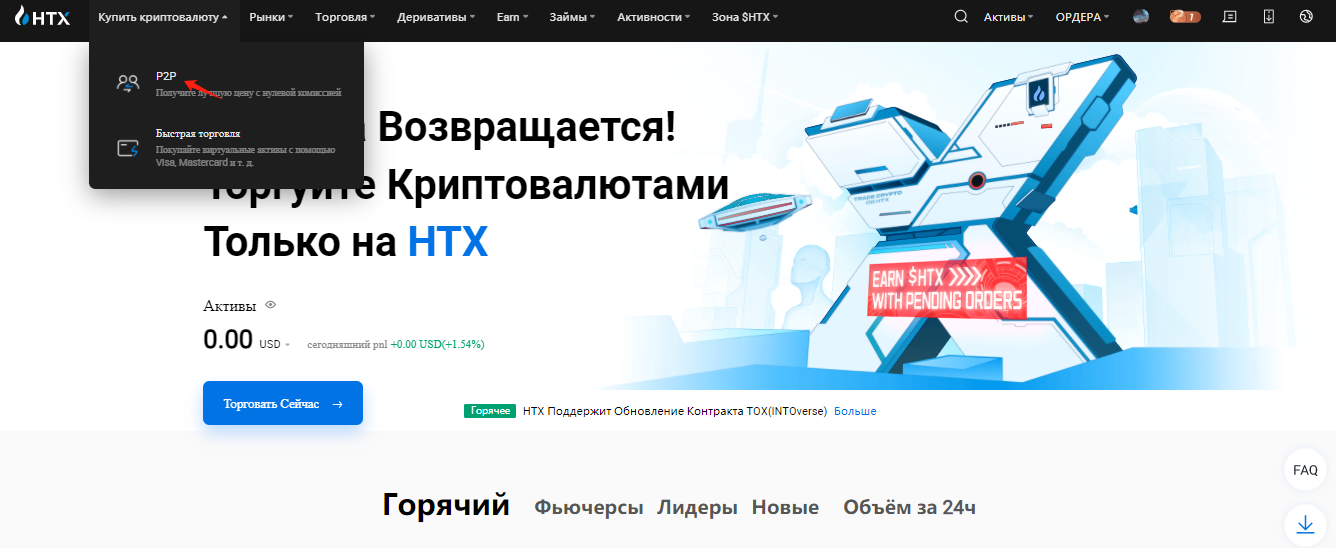Expand the Займы dropdown

(x=573, y=17)
